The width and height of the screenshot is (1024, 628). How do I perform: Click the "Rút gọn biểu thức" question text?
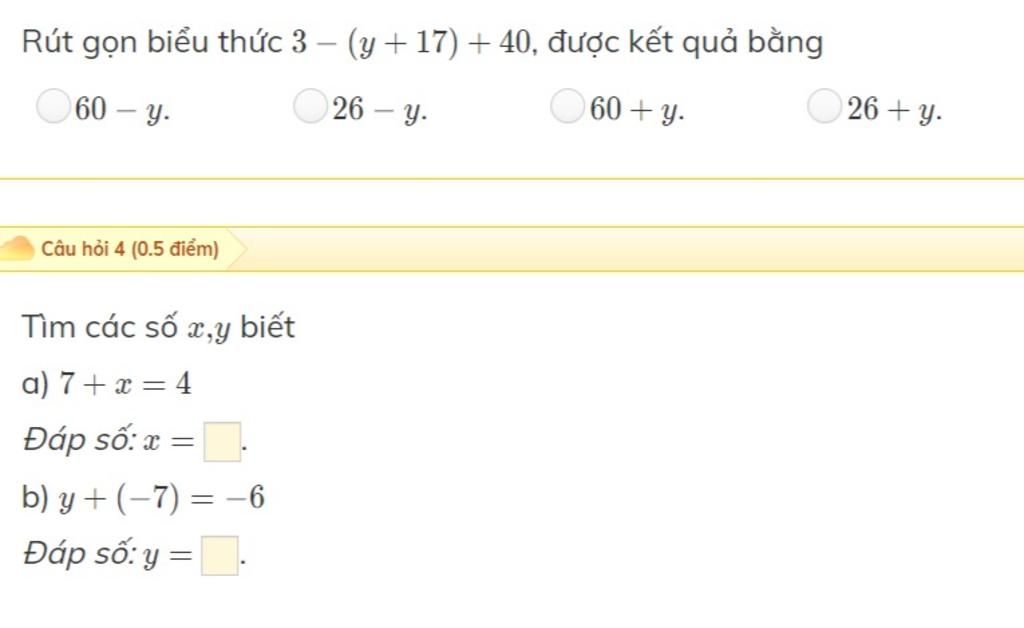pos(153,43)
